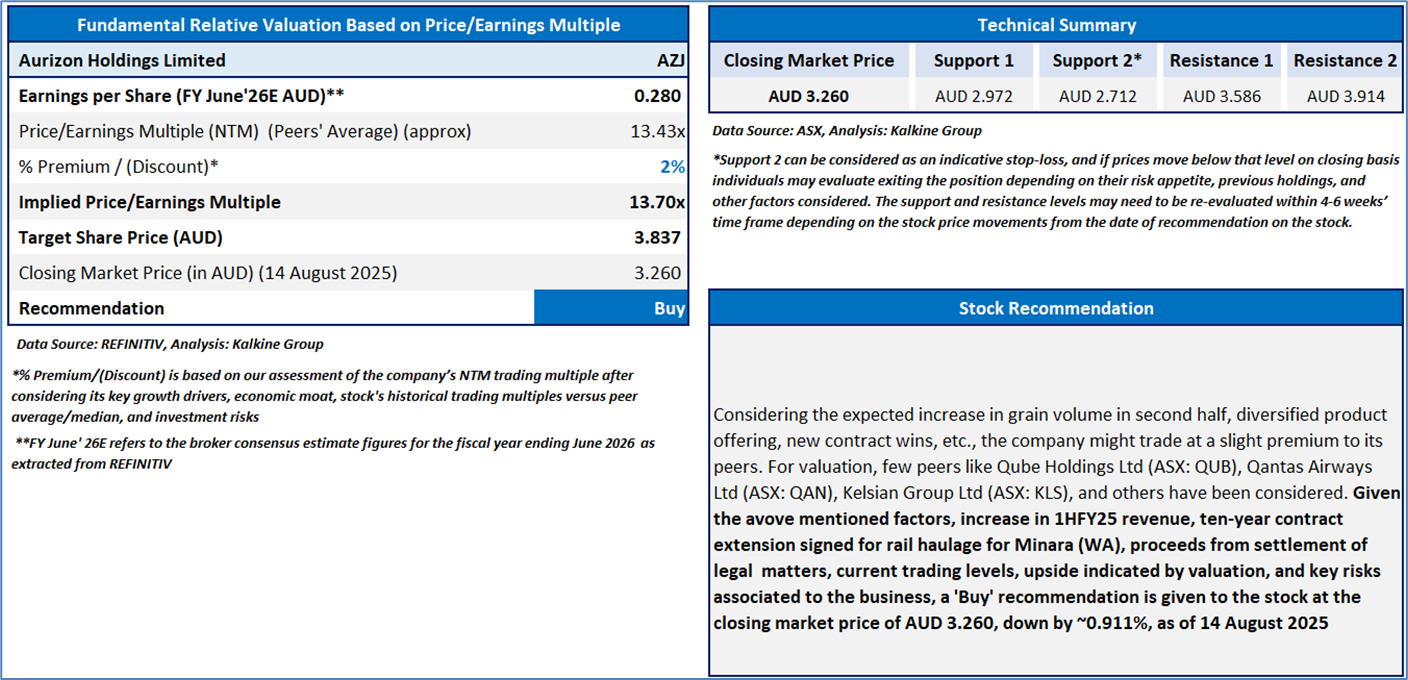Click the AZJ ticker cell
This screenshot has height=680, width=1408.
tap(671, 61)
